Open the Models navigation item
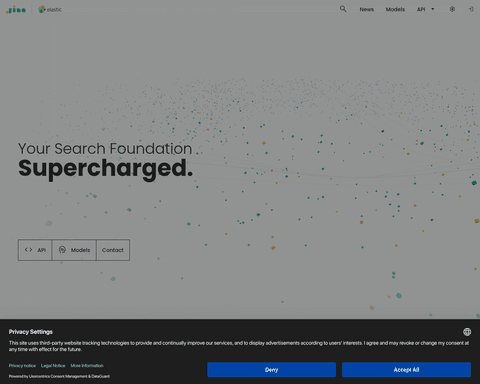Screen dimensions: 480x384 pyautogui.click(x=395, y=9)
